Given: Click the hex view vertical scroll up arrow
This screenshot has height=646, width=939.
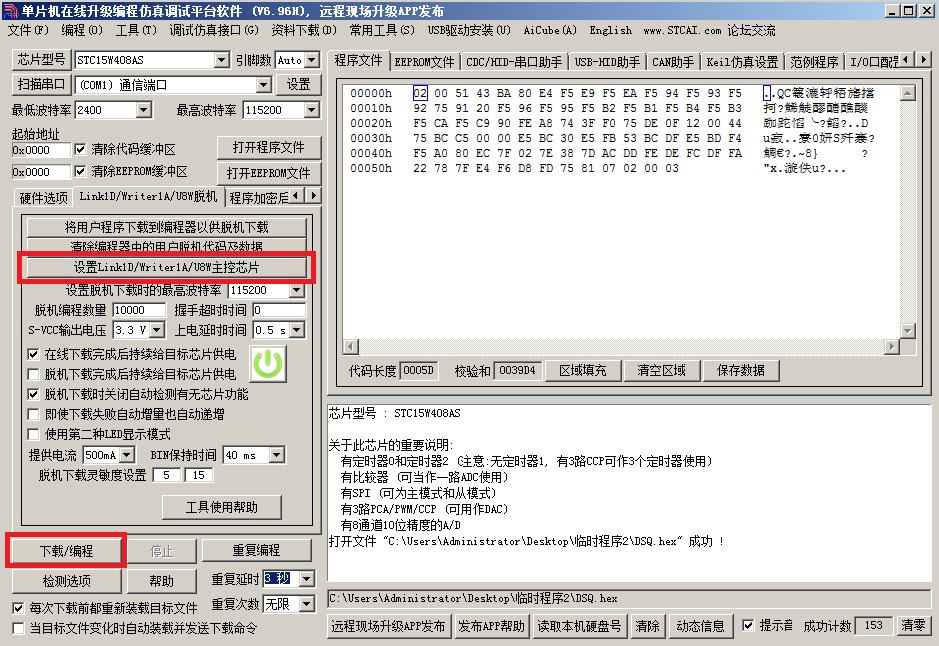Looking at the screenshot, I should coord(908,93).
